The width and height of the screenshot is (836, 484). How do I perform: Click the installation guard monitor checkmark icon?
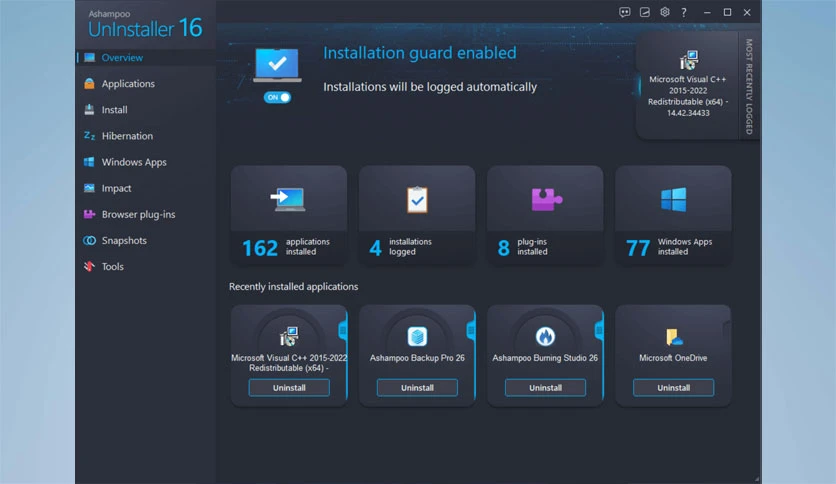[x=277, y=65]
